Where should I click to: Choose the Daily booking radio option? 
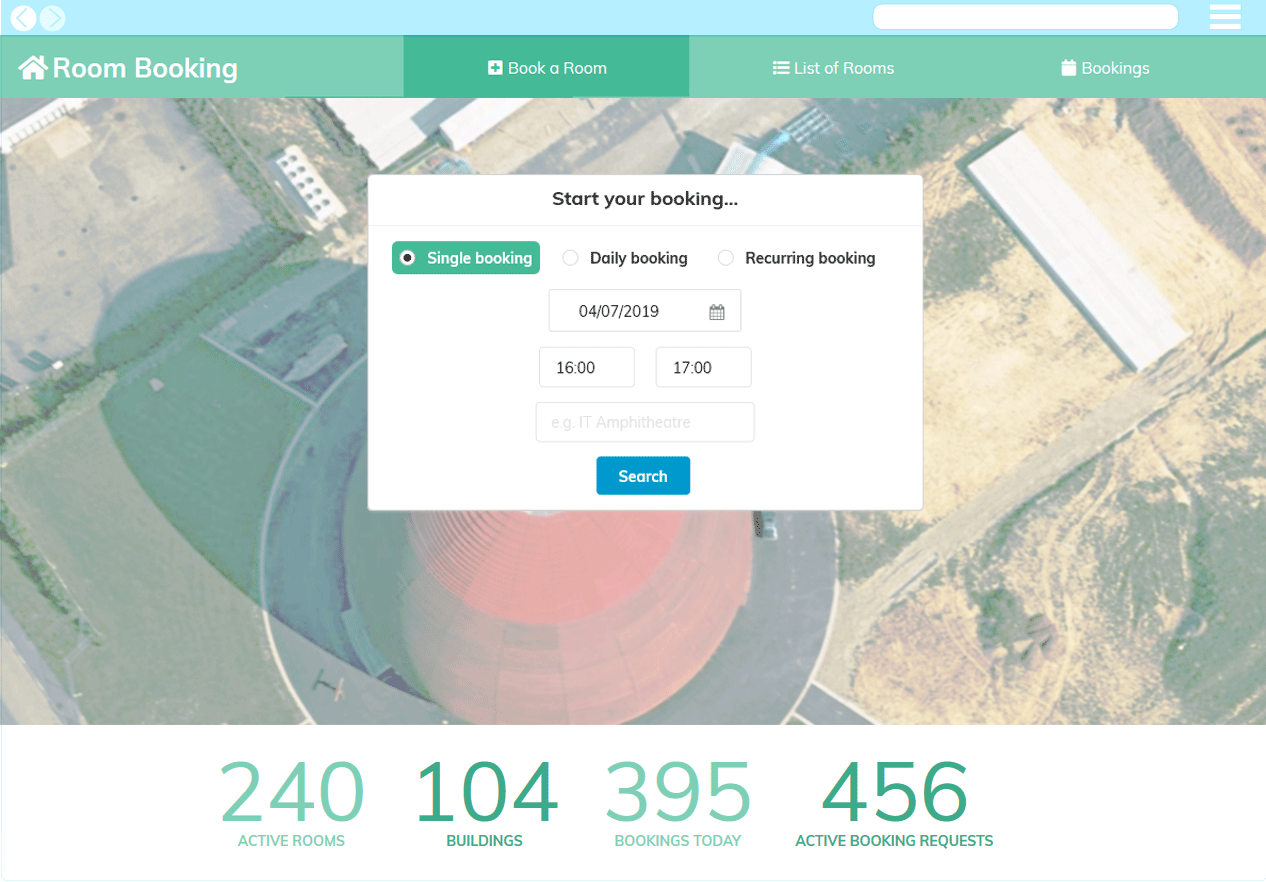(570, 258)
